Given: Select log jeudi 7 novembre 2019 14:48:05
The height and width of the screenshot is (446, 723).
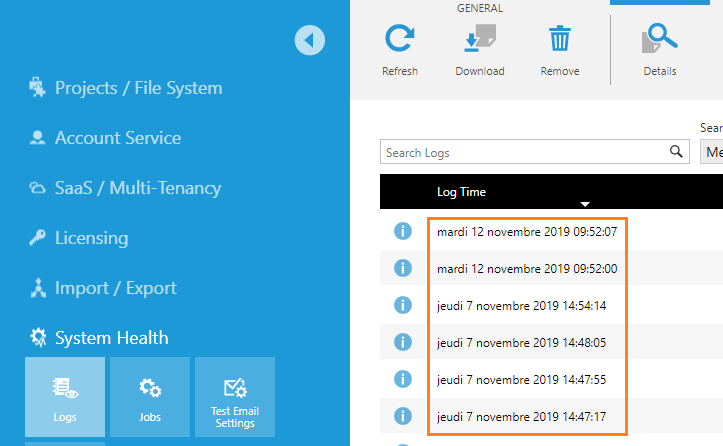Looking at the screenshot, I should 521,343.
